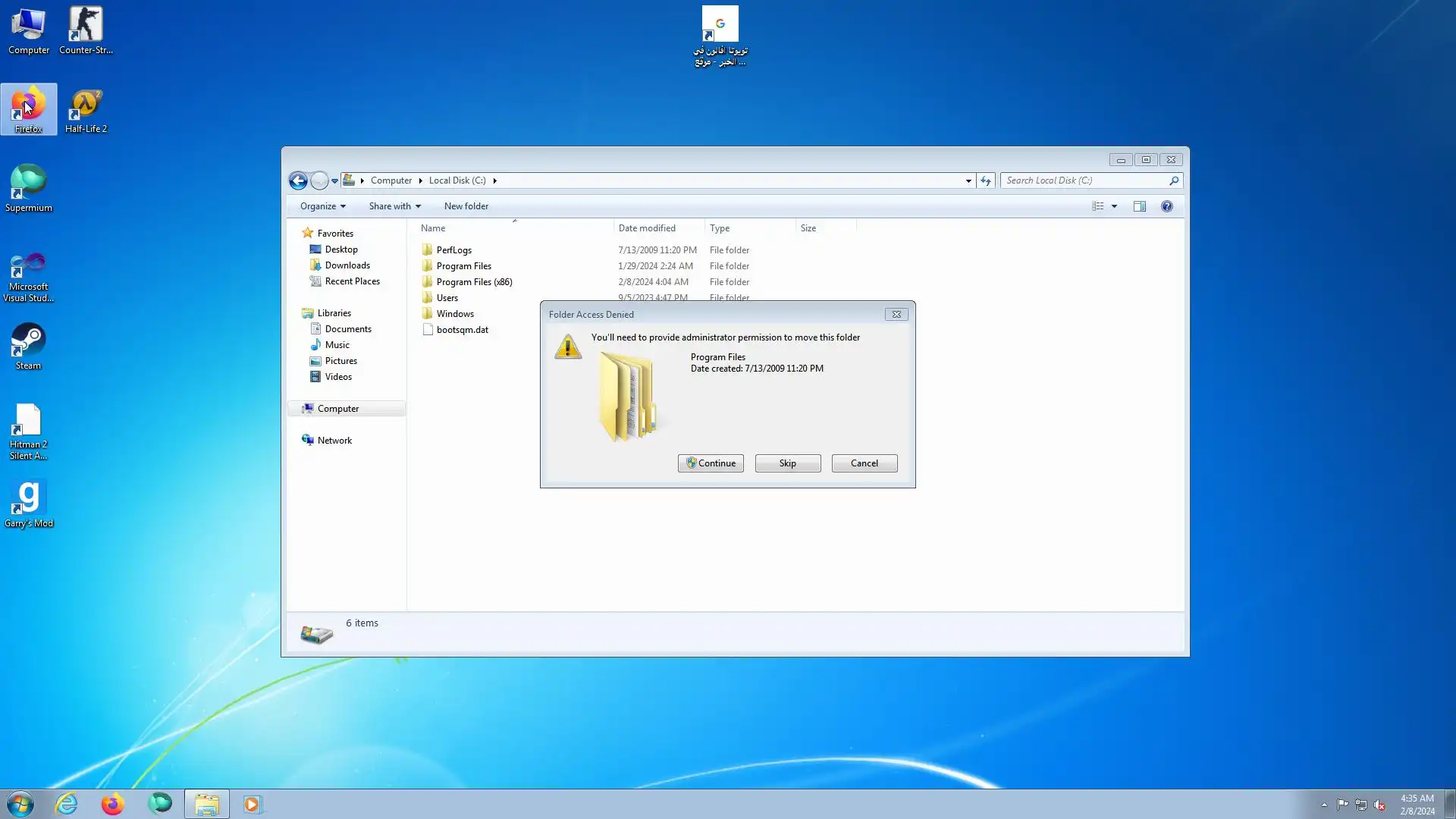
Task: Open the Explorer help icon
Action: [1166, 206]
